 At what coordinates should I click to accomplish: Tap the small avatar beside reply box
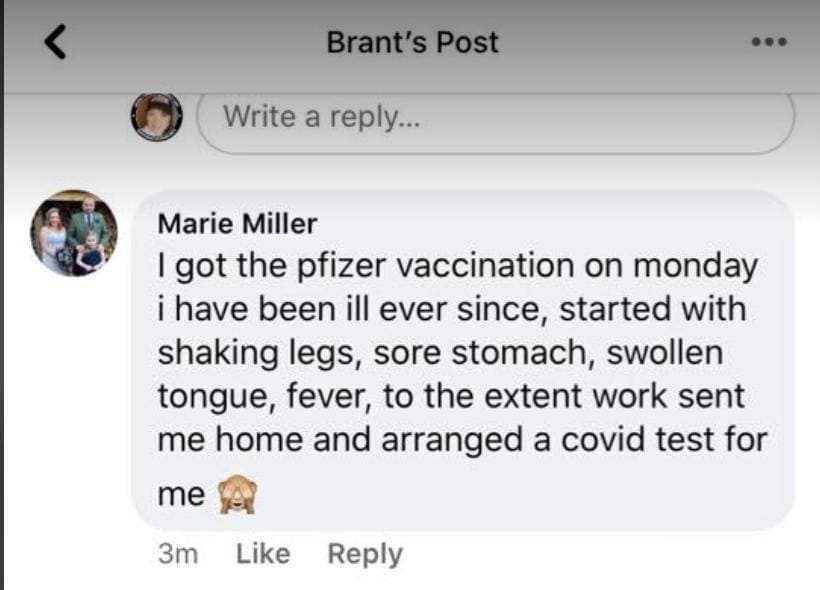[x=157, y=117]
